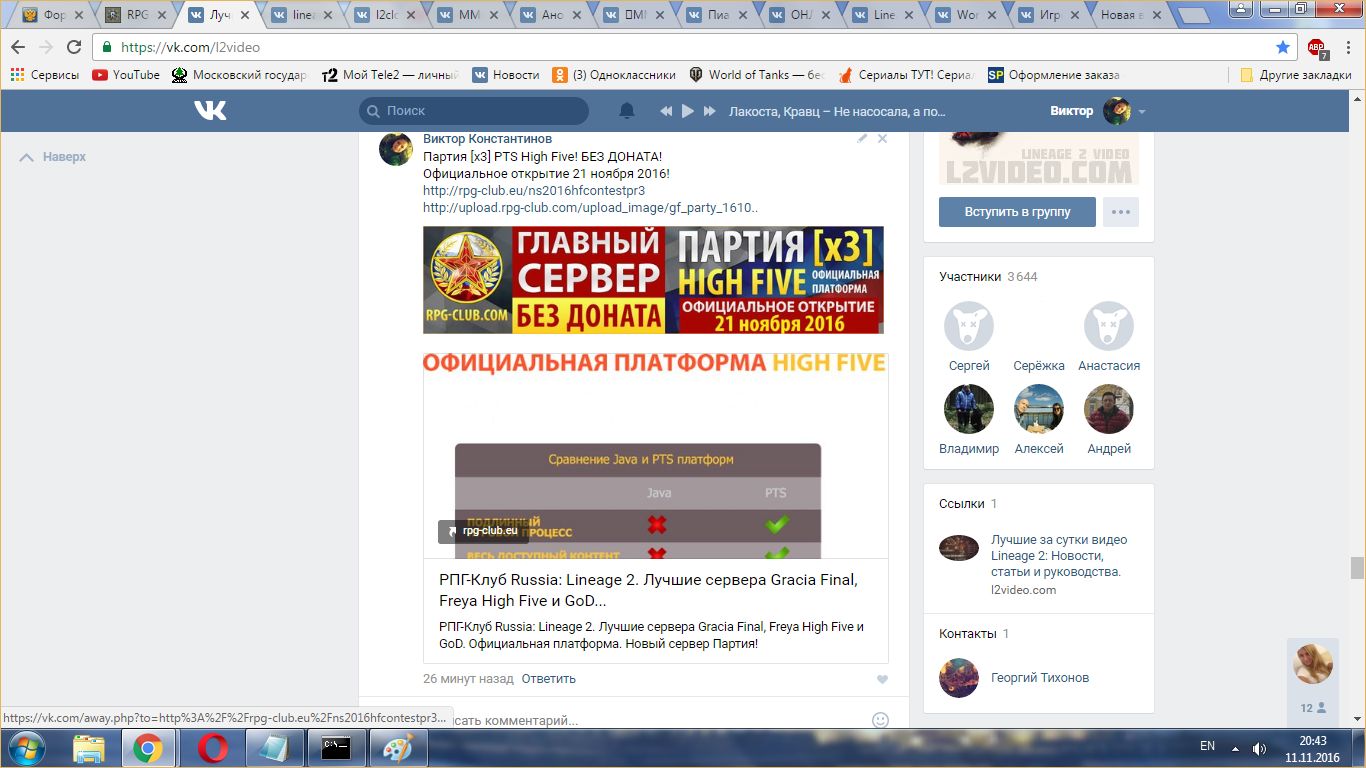
Task: Open the Chrome three-dots menu
Action: tap(1347, 47)
